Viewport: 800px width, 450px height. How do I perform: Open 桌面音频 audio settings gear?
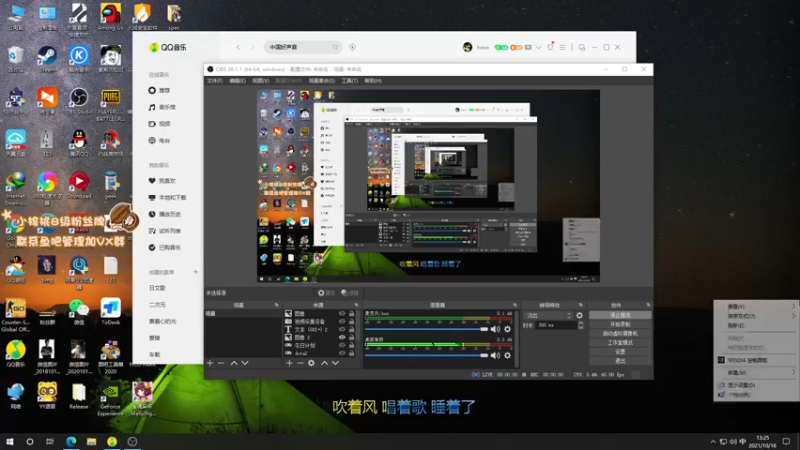coord(507,355)
